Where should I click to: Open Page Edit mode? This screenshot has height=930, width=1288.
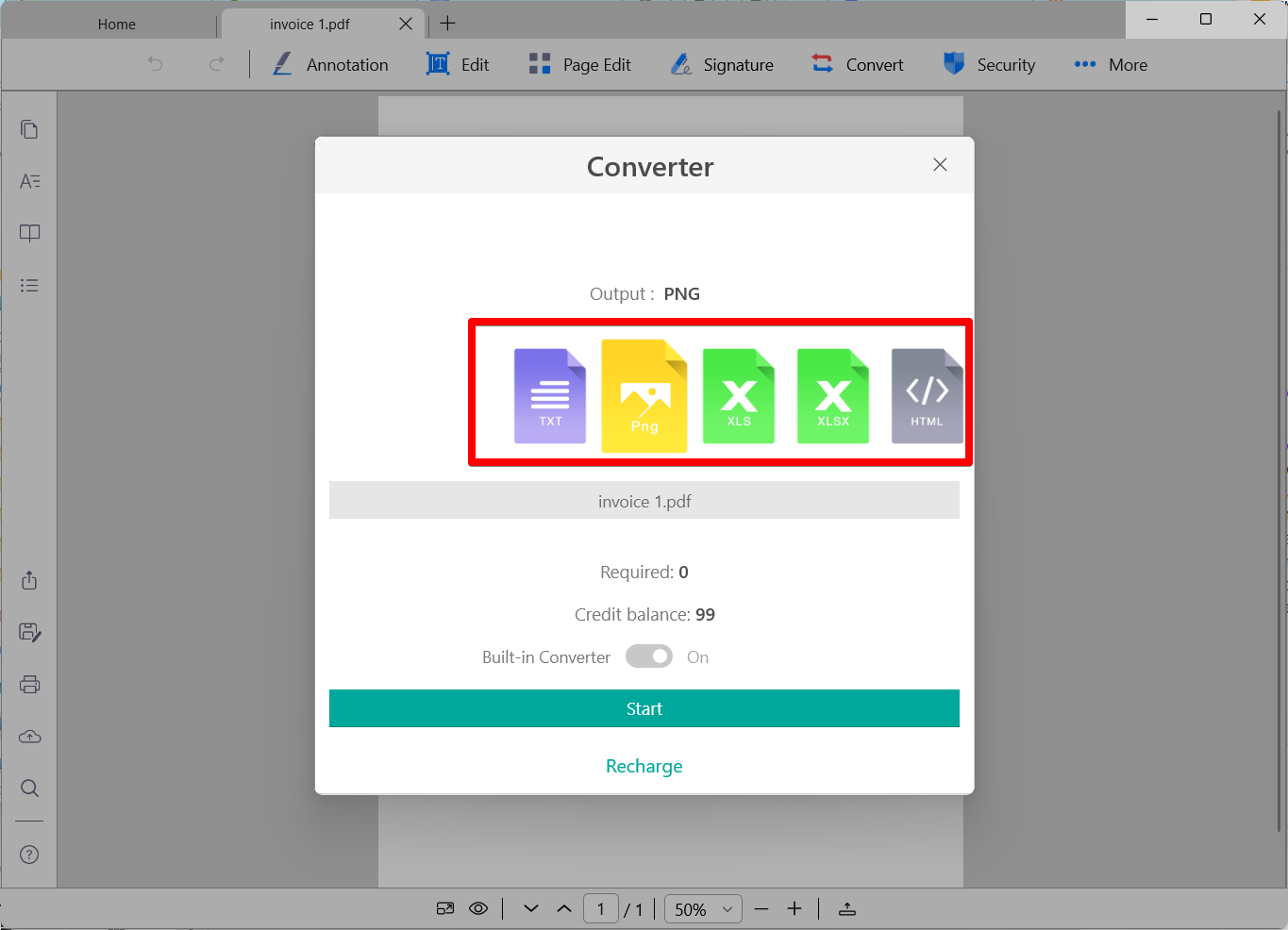click(580, 64)
